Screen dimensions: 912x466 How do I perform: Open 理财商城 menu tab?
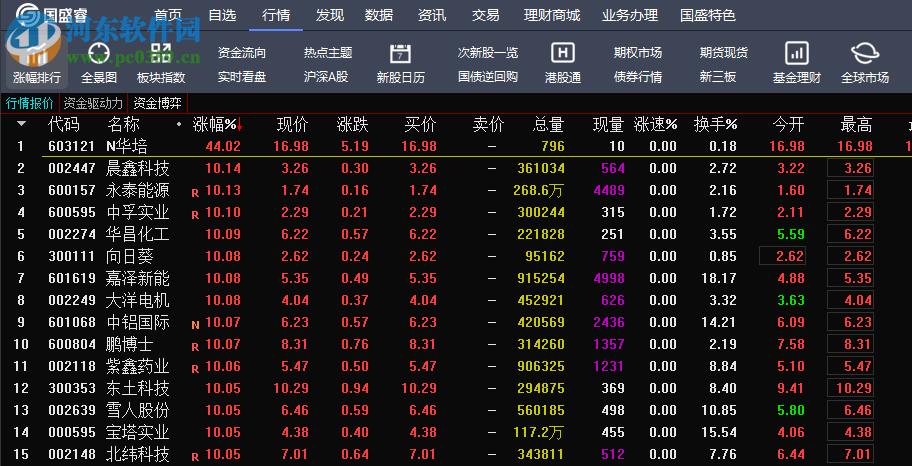pyautogui.click(x=552, y=15)
